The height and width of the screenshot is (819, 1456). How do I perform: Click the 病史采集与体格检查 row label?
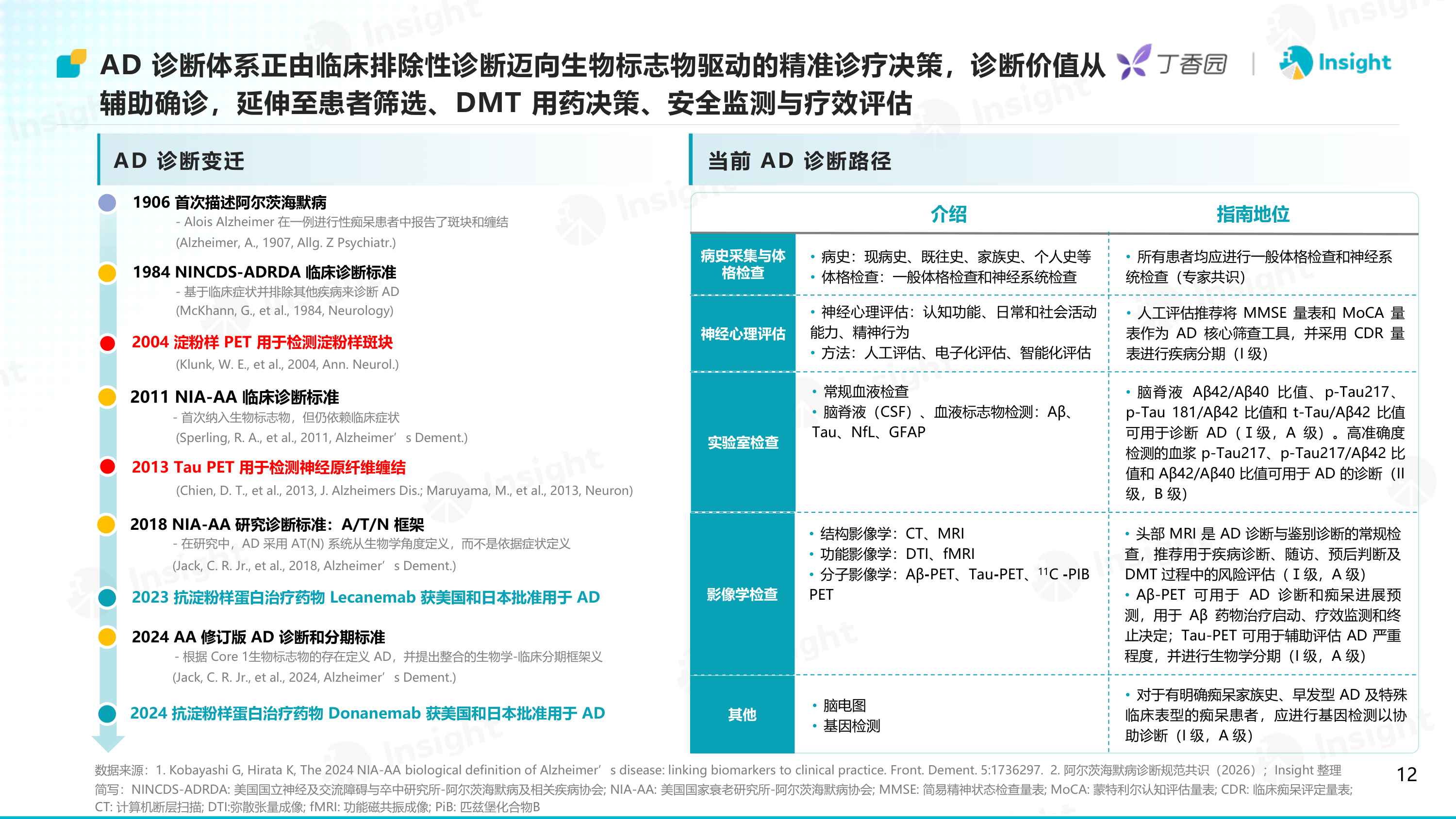[x=743, y=264]
